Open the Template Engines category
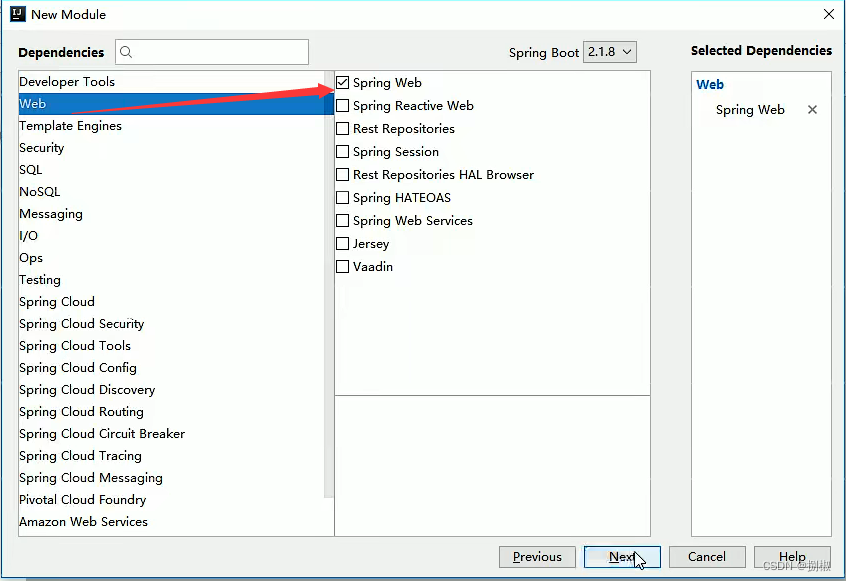The image size is (846, 581). coord(172,126)
